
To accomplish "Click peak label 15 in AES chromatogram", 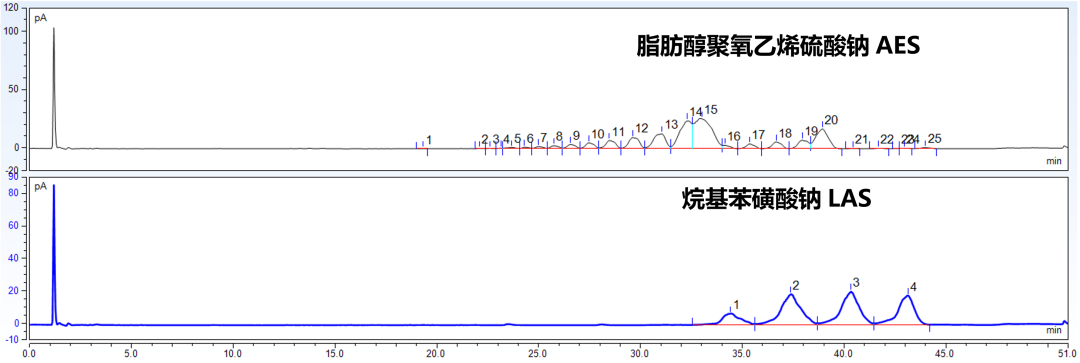I will pyautogui.click(x=711, y=109).
